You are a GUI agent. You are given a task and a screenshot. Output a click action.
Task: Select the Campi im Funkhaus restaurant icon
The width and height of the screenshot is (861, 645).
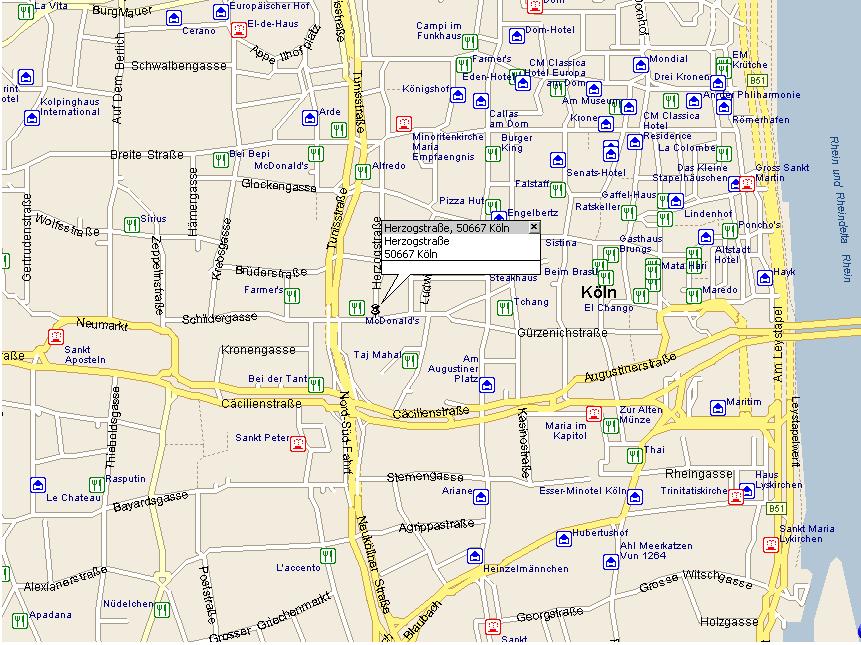(469, 41)
